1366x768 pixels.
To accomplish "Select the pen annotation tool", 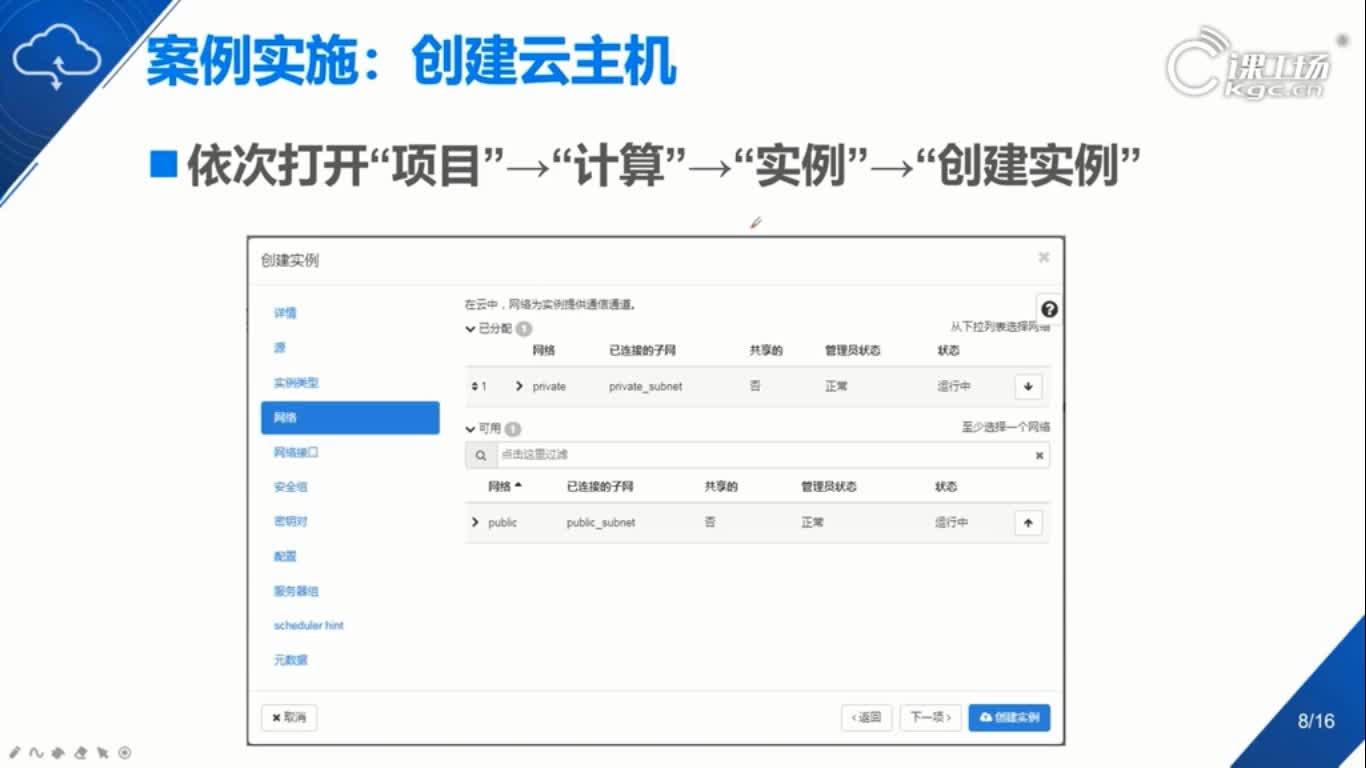I will click(x=14, y=751).
